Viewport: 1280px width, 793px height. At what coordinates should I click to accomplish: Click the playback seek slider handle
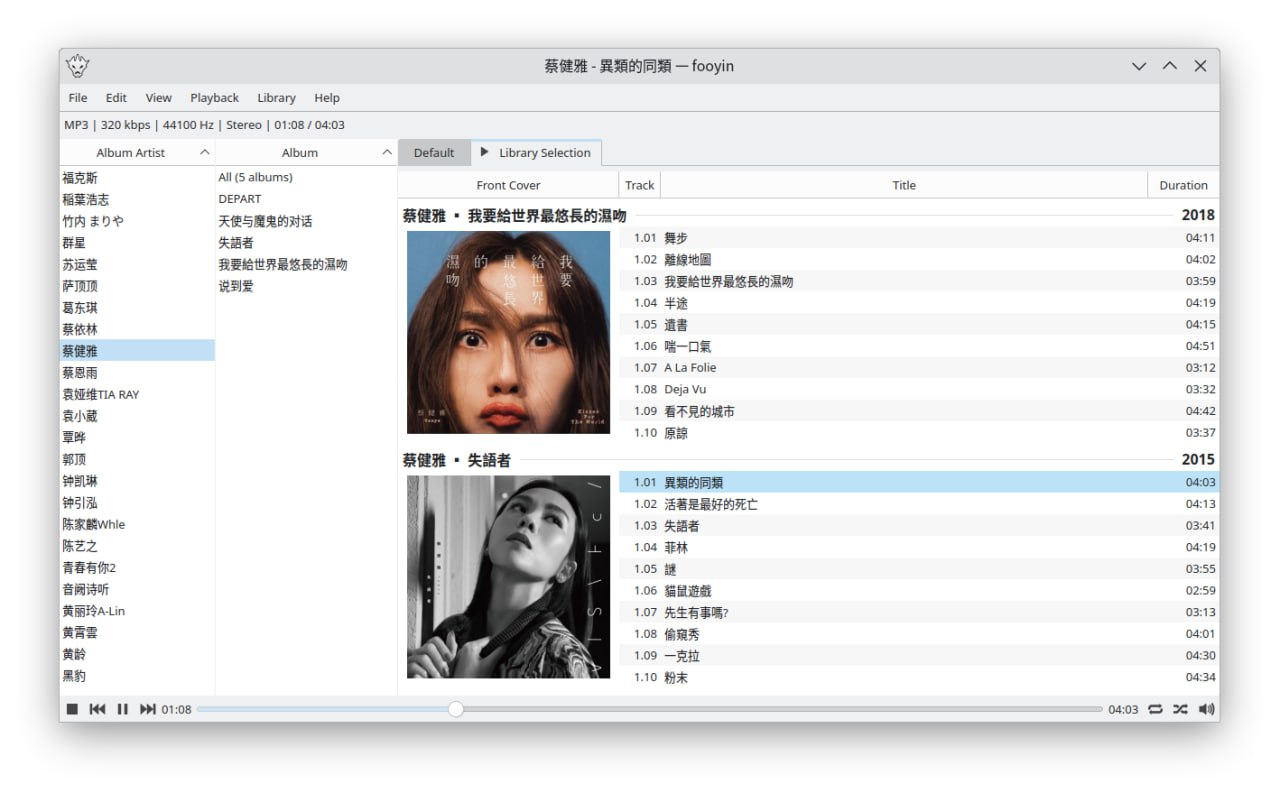point(456,709)
